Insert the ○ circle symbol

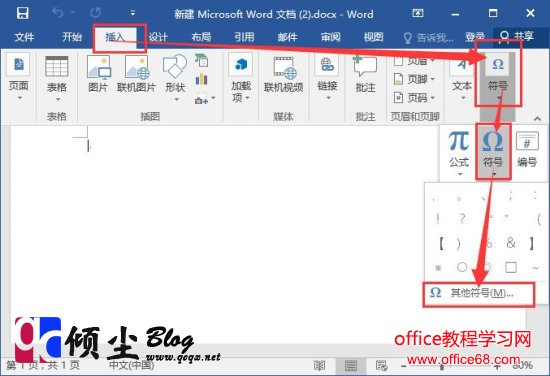(x=462, y=267)
